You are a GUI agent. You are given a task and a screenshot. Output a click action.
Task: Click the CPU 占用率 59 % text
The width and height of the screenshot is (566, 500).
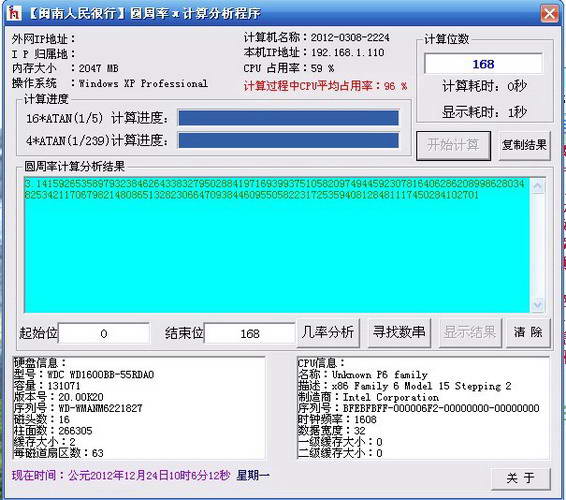289,68
